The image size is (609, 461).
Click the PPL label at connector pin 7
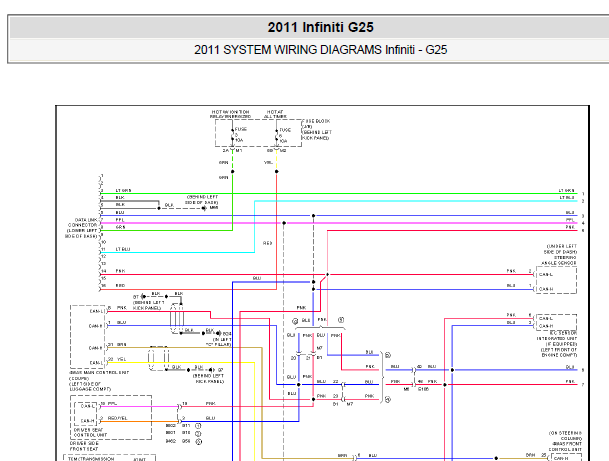[x=120, y=220]
